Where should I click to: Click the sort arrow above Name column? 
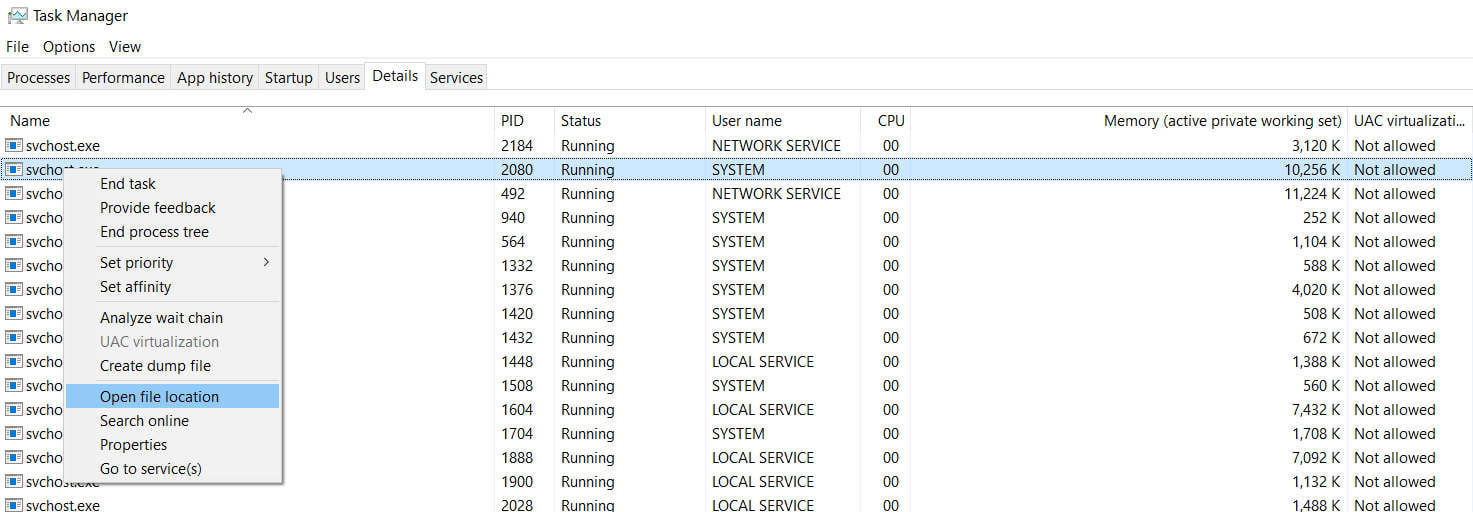247,110
